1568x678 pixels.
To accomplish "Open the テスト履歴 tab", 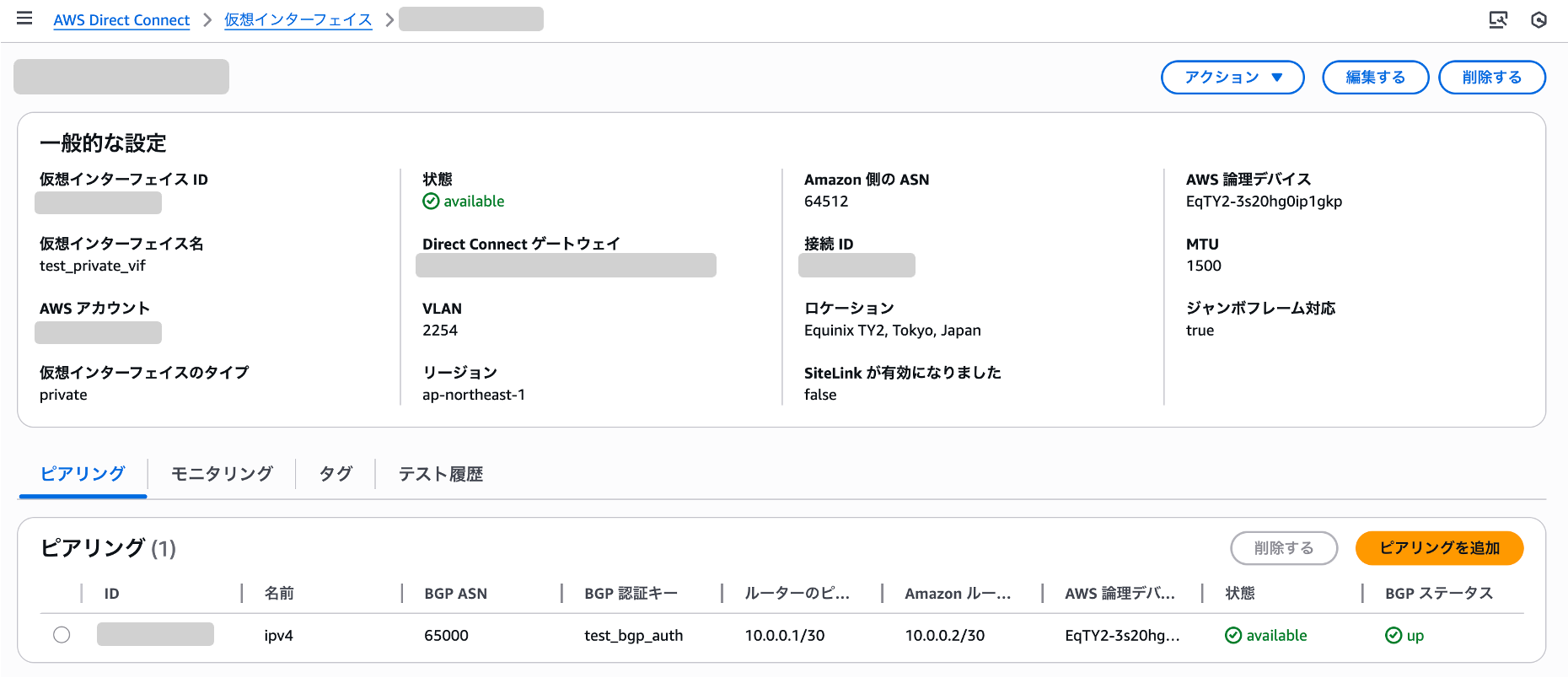I will coord(441,474).
